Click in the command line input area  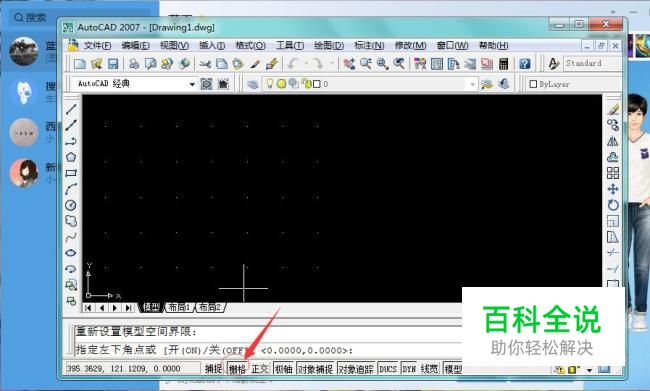[268, 350]
